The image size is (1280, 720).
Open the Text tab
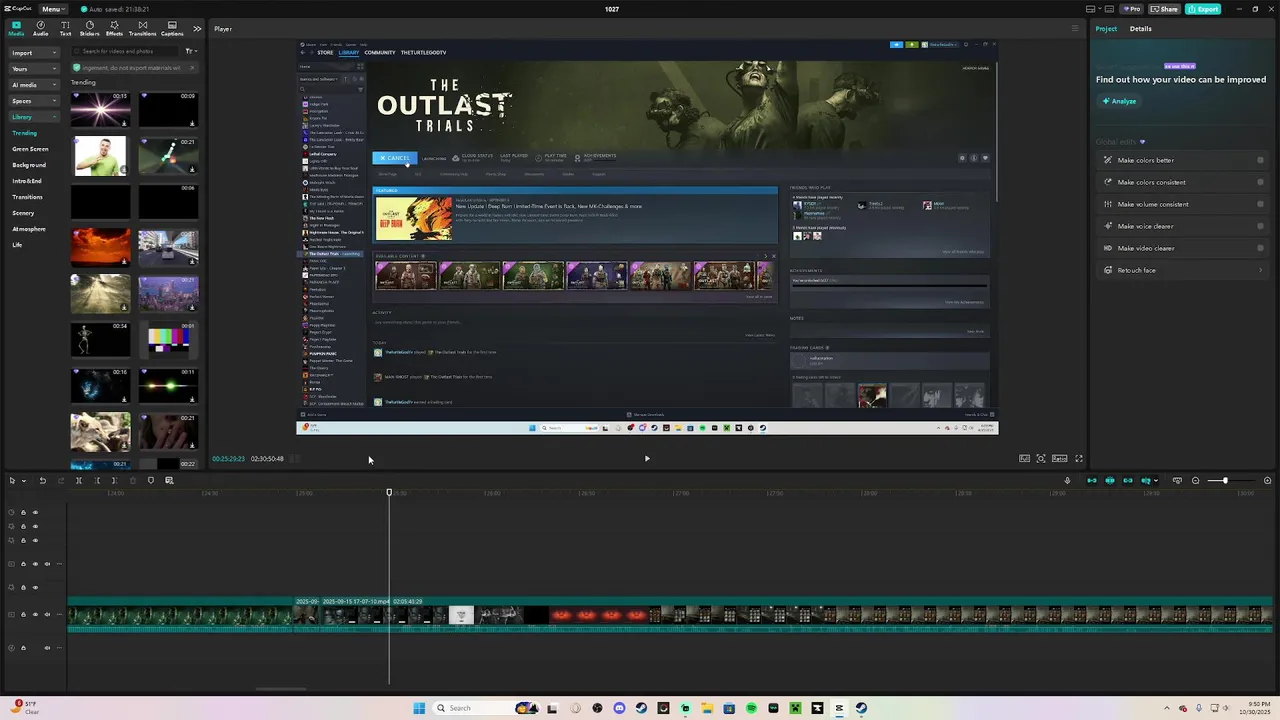click(x=65, y=28)
